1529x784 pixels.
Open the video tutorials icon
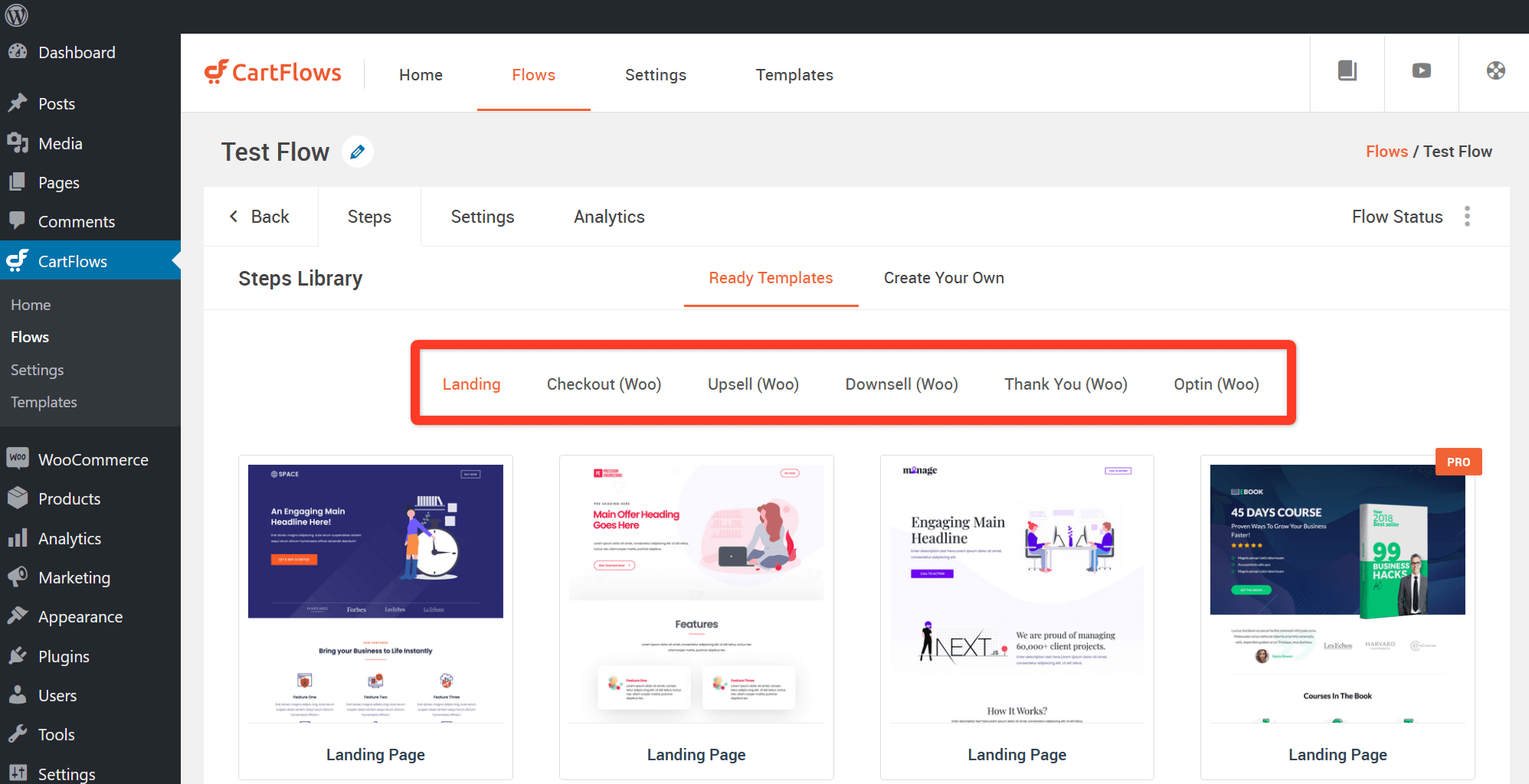pos(1421,71)
